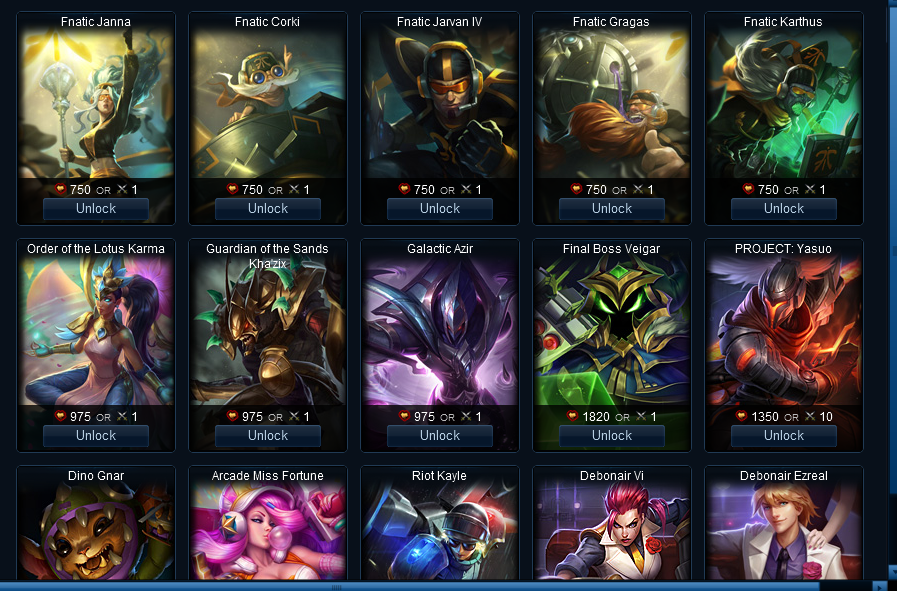Viewport: 897px width, 591px height.
Task: Unlock the Fnatic Karthus skin
Action: pos(784,209)
